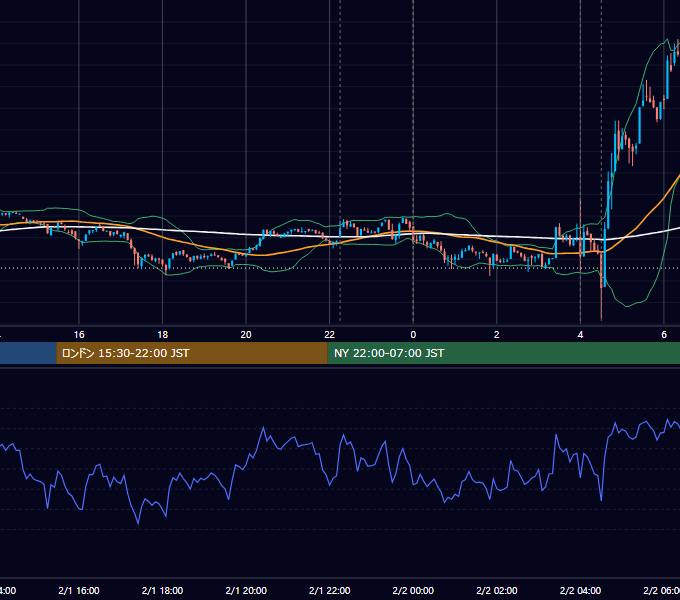Click the 2/1 22:00 date label
680x600 pixels.
pyautogui.click(x=330, y=590)
